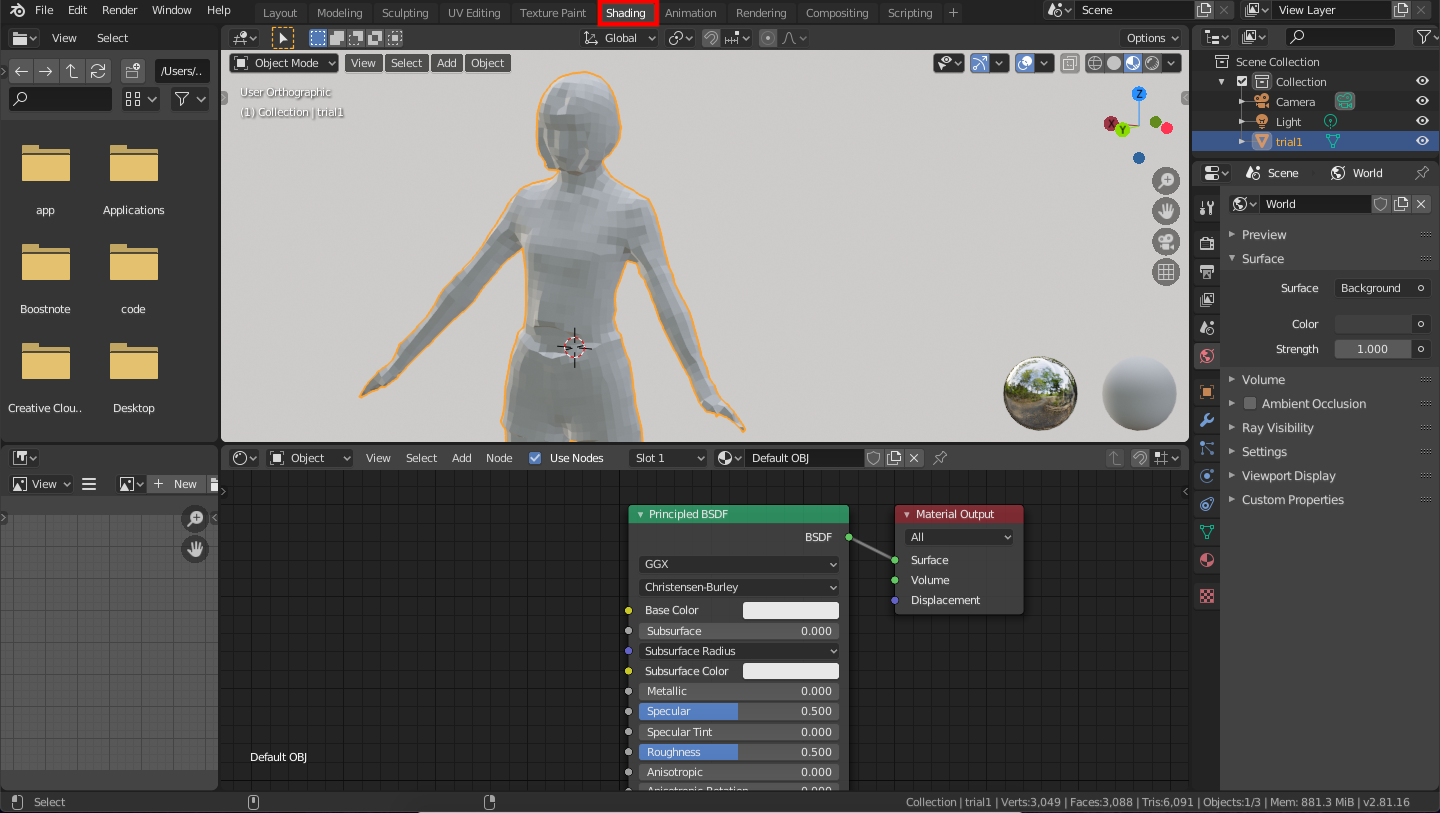Create new folder in file browser

point(133,71)
